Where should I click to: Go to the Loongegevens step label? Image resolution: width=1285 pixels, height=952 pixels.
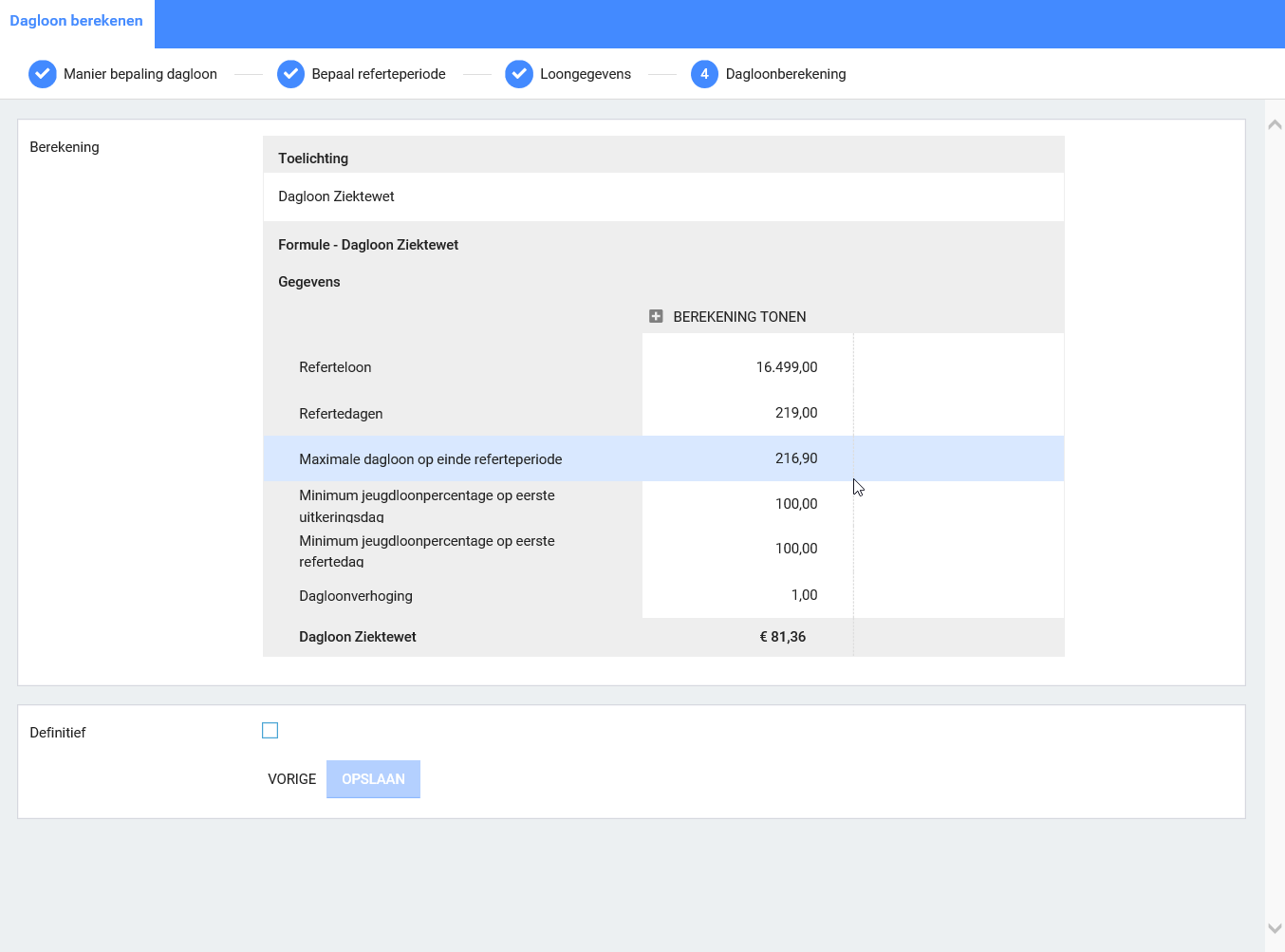(x=585, y=74)
